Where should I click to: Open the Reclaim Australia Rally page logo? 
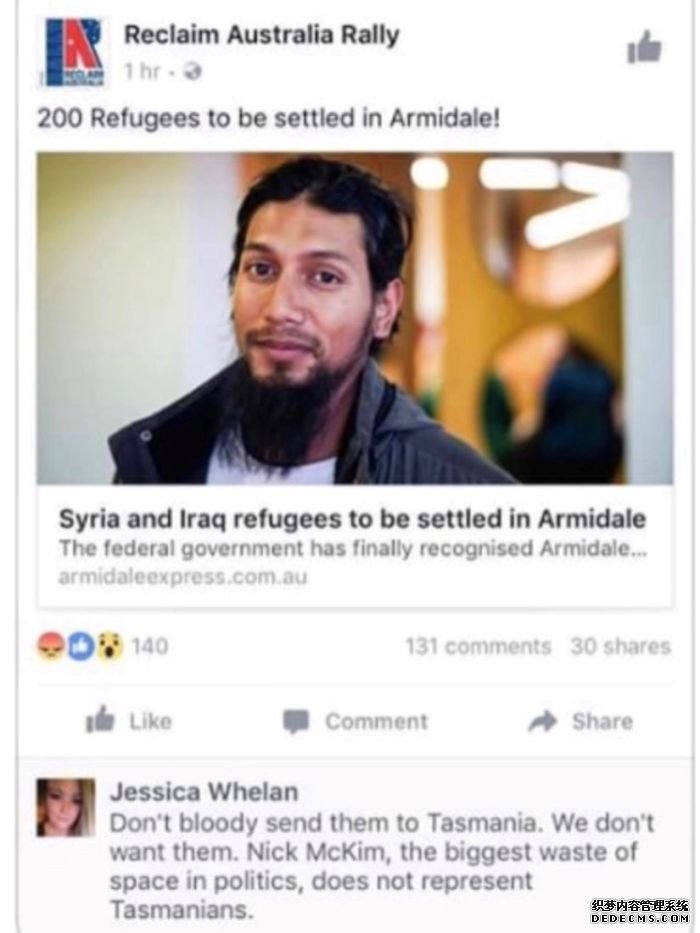tap(74, 52)
